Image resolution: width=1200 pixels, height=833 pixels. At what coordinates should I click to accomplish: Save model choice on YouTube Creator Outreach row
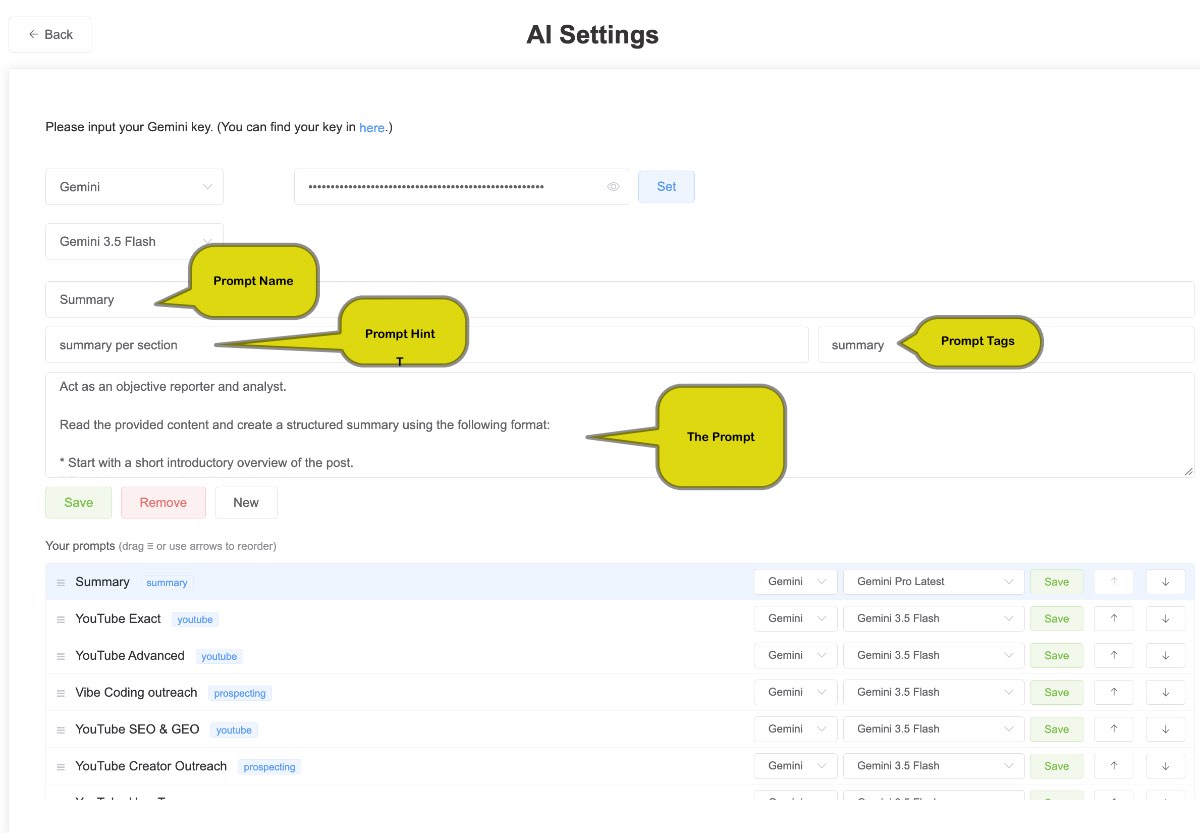(x=1057, y=766)
